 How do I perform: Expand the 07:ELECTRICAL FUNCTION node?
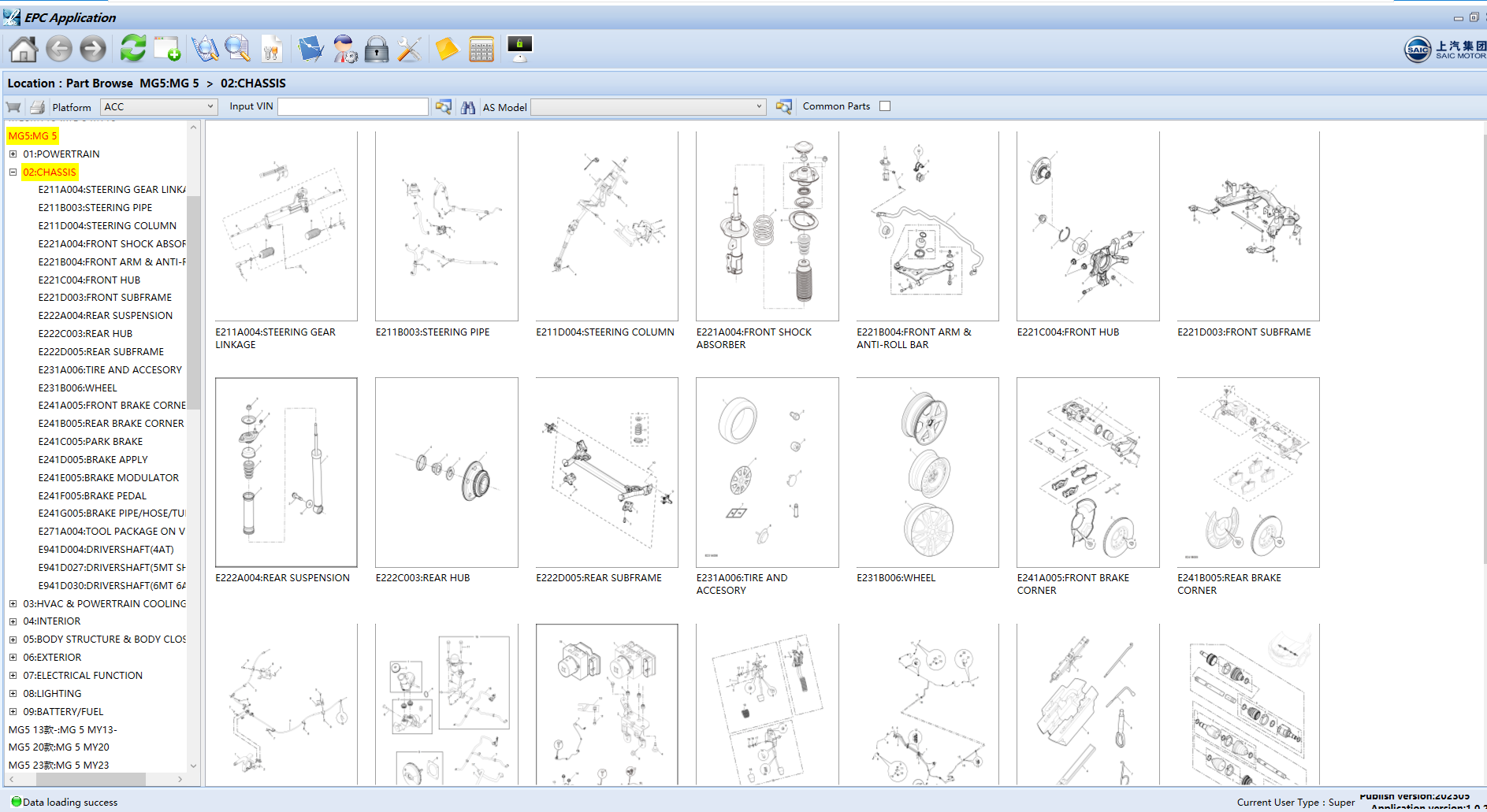[13, 676]
